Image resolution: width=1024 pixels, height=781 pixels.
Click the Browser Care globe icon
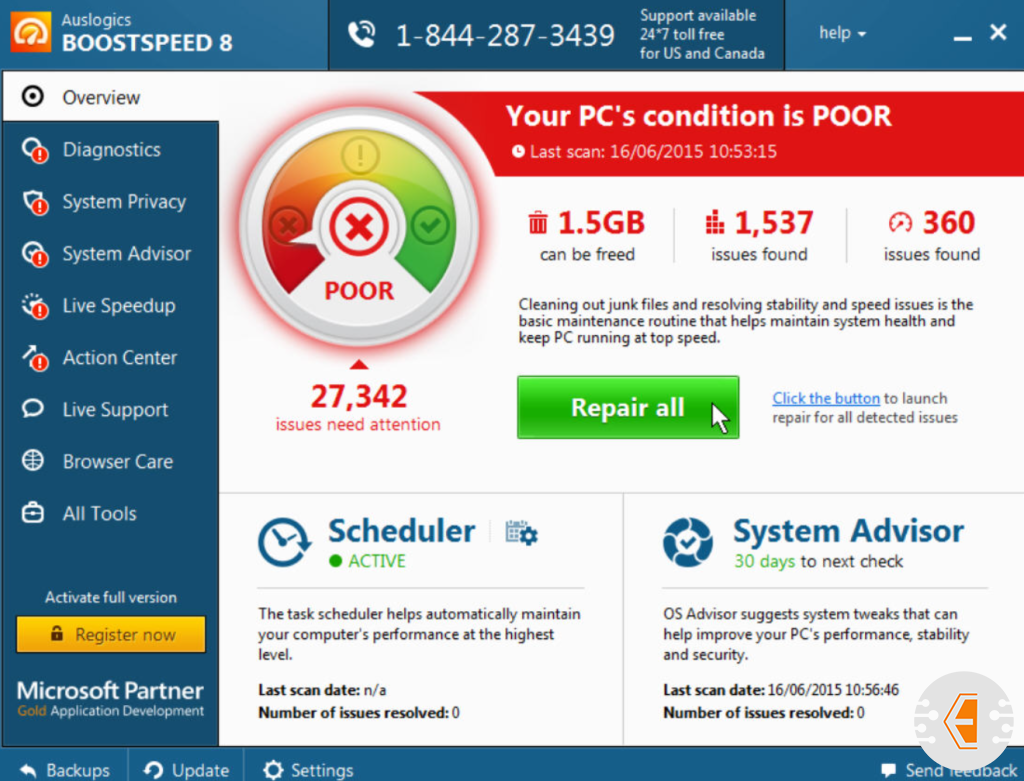[x=33, y=461]
